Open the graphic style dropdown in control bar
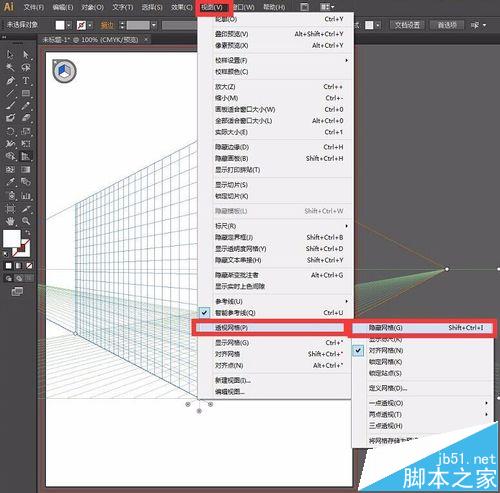Viewport: 500px width, 493px height. click(x=377, y=25)
